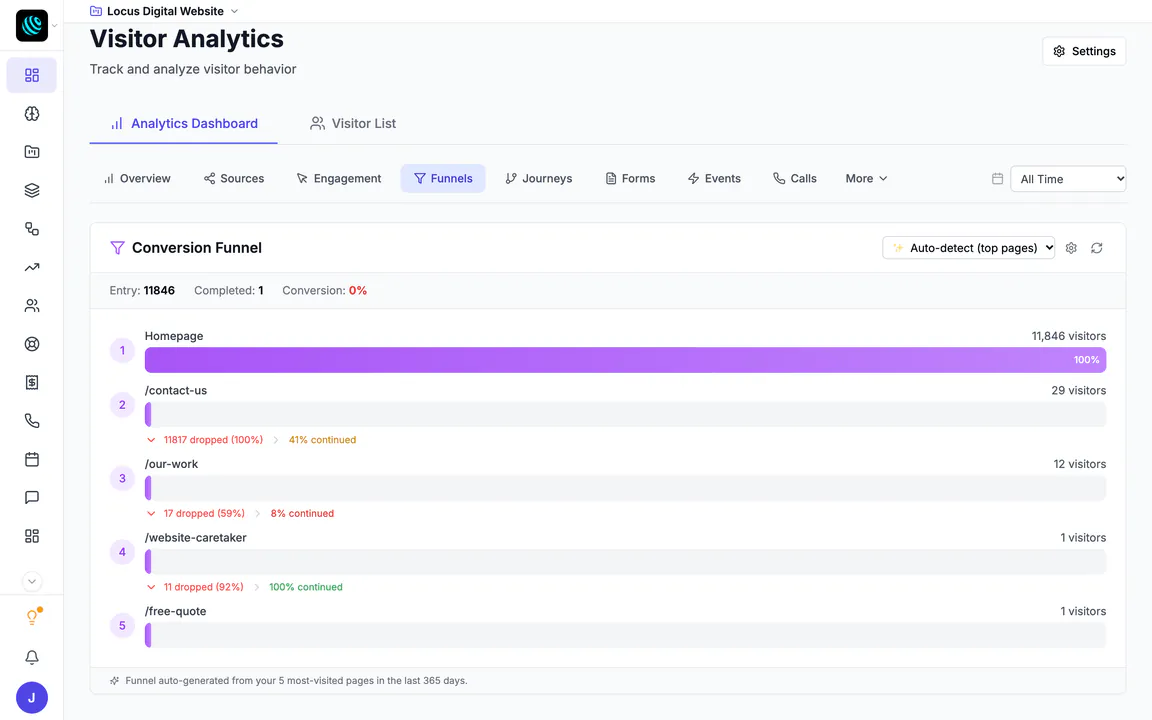Click the funnel gear settings icon
The image size is (1152, 720).
tap(1071, 248)
